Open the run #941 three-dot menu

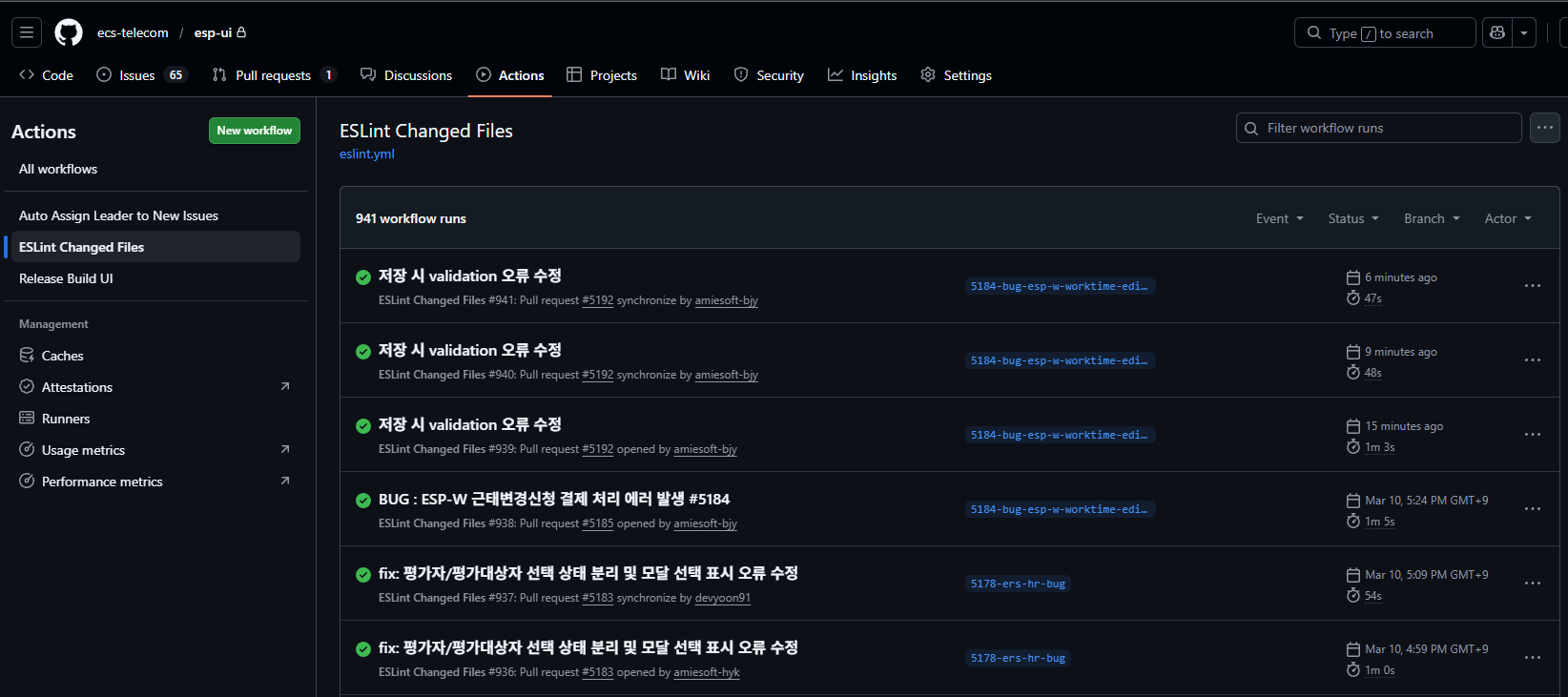(1533, 286)
